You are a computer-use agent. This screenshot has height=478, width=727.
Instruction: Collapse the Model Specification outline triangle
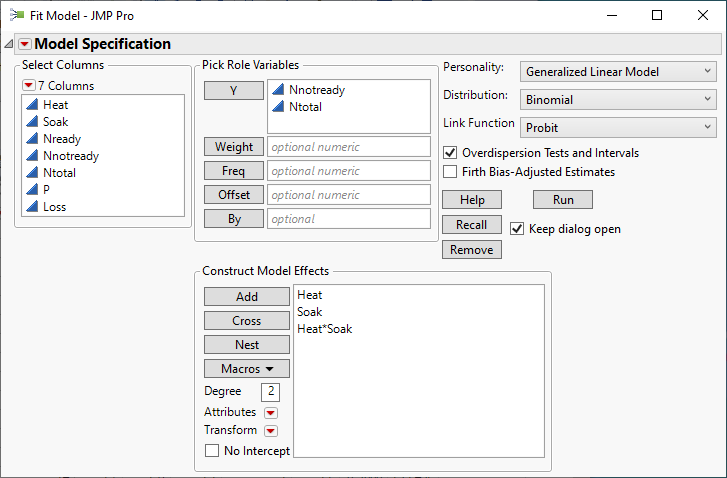point(9,44)
